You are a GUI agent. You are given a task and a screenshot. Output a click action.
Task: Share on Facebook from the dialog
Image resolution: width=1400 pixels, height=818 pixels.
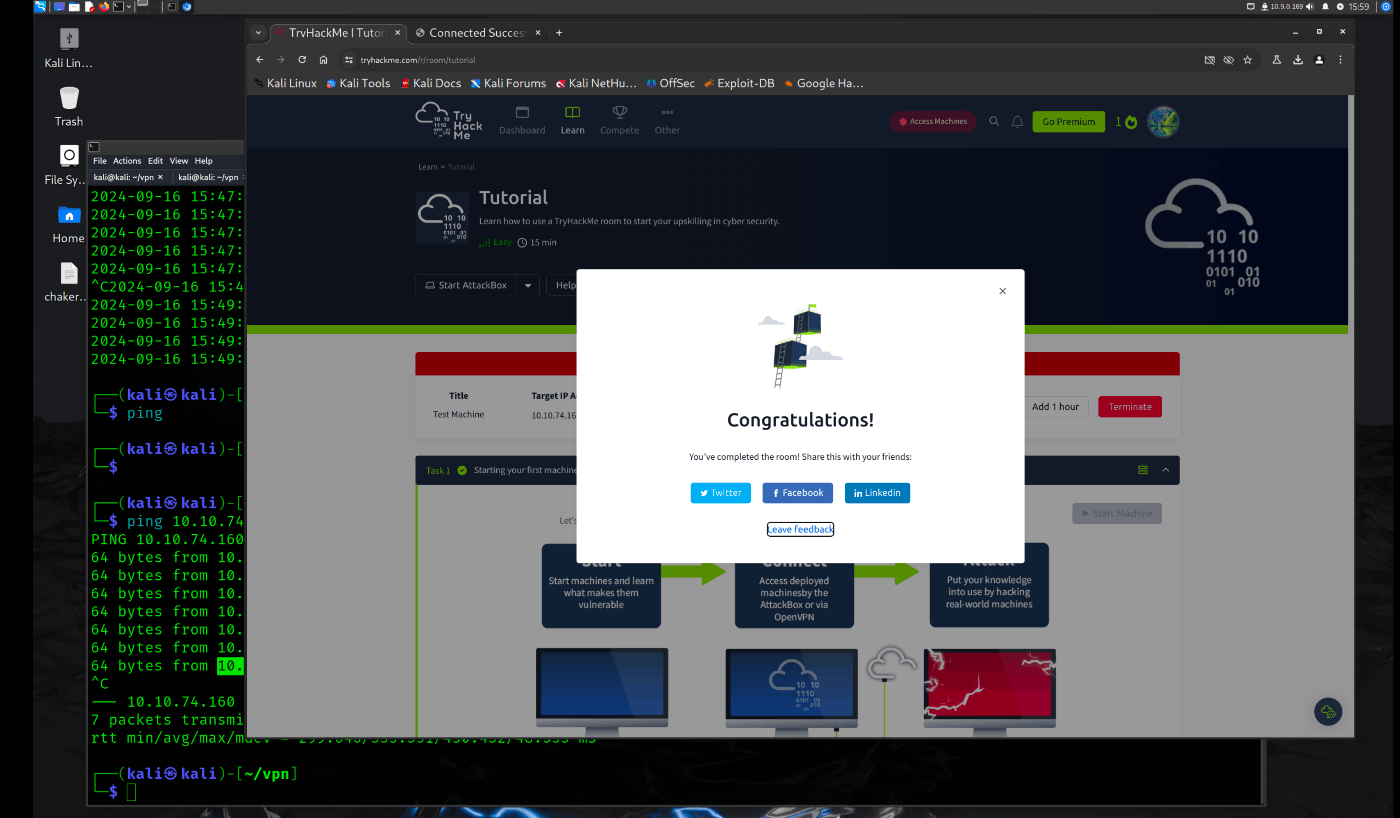pyautogui.click(x=798, y=493)
